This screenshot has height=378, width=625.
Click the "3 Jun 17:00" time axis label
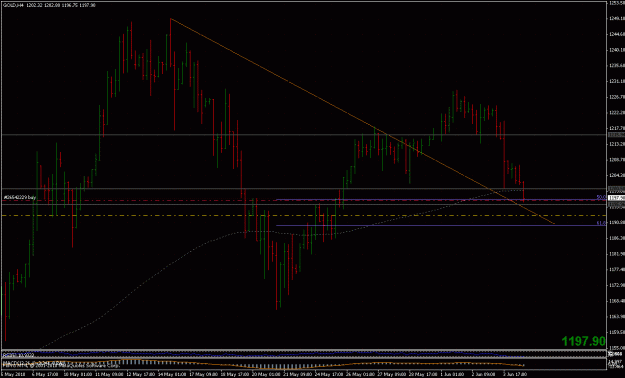pyautogui.click(x=516, y=375)
